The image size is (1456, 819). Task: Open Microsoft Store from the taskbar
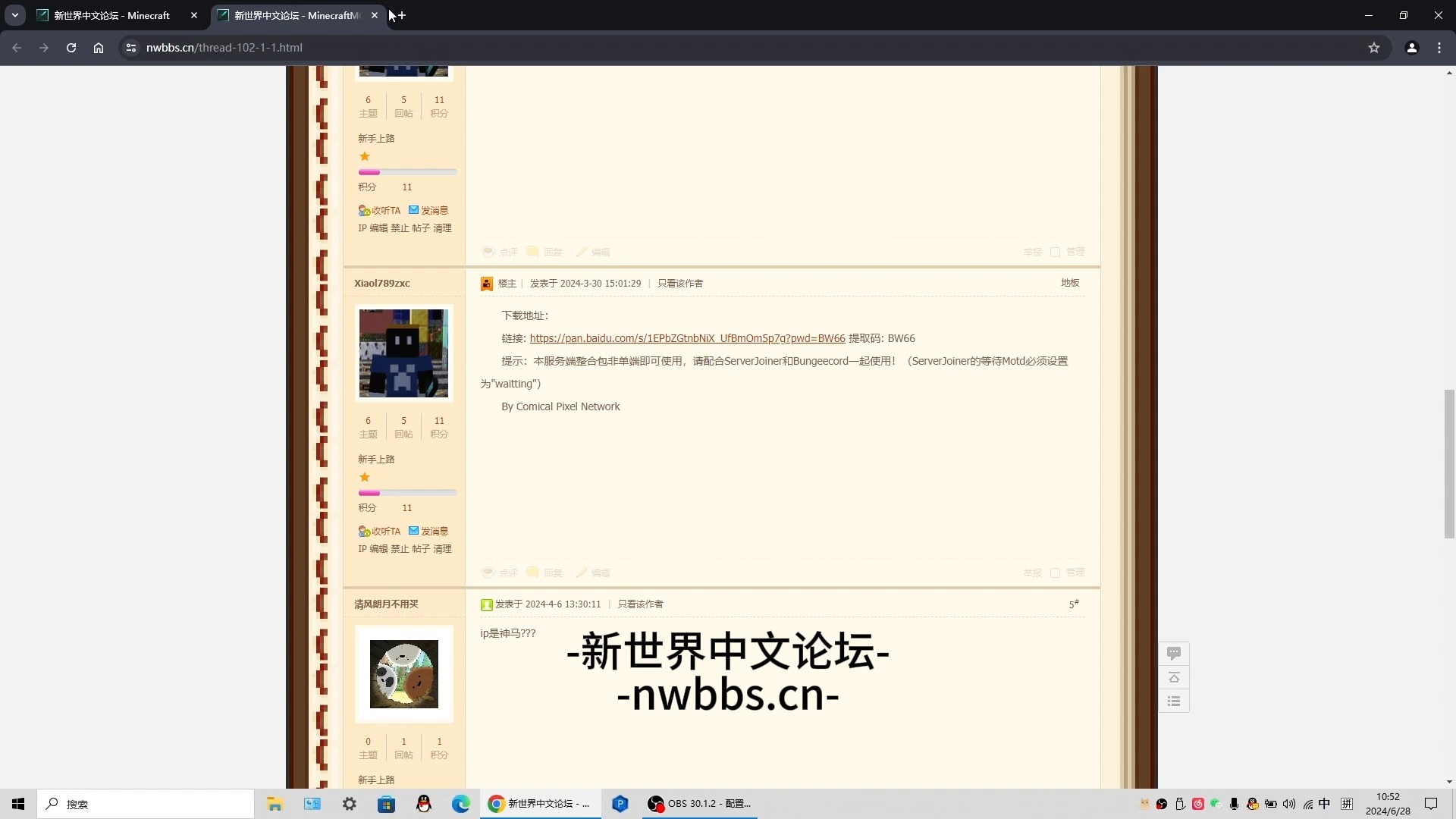387,804
